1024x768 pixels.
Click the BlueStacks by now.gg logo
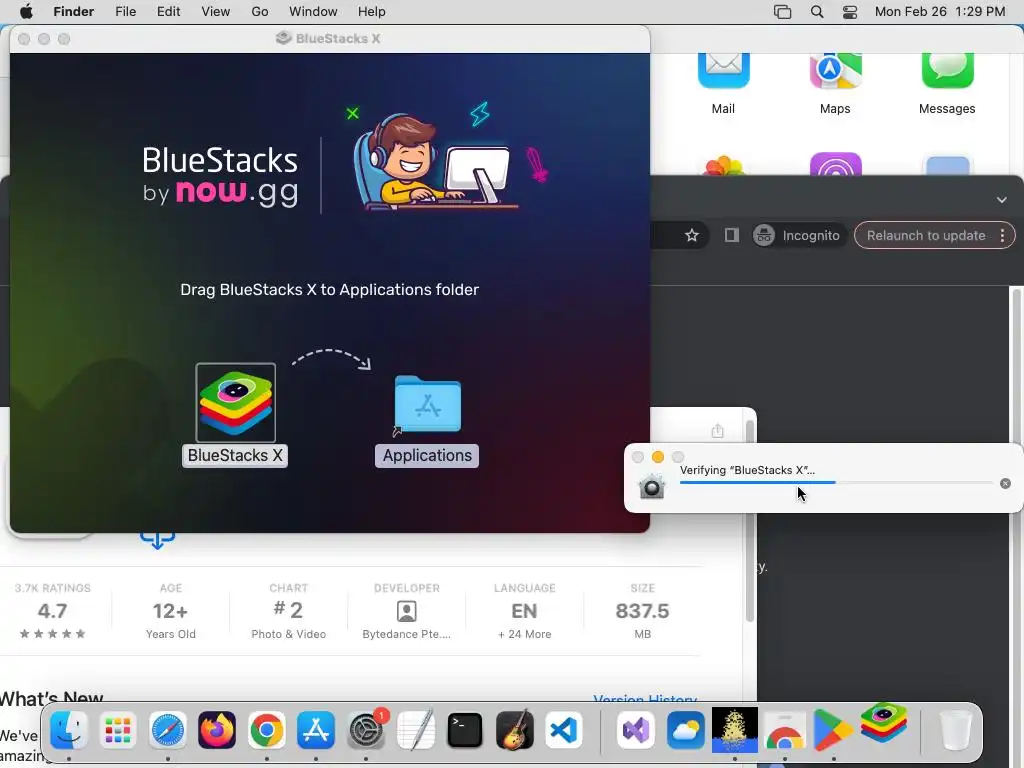(x=220, y=175)
